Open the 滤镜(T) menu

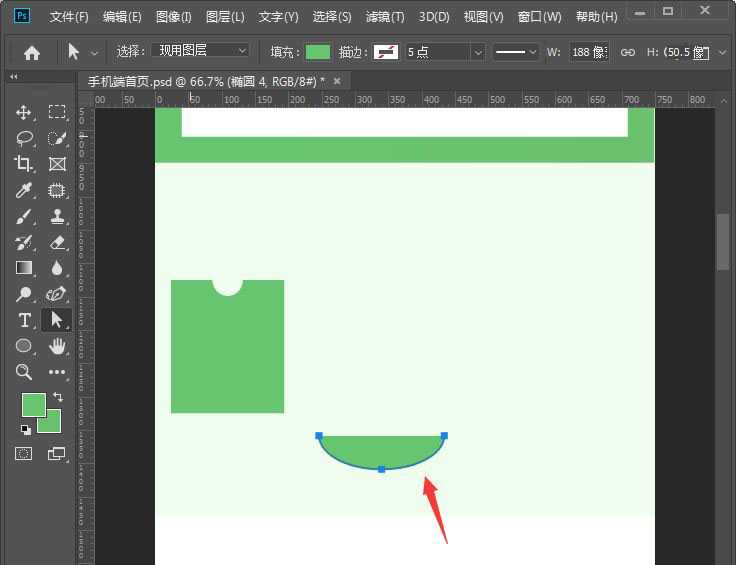[x=385, y=17]
